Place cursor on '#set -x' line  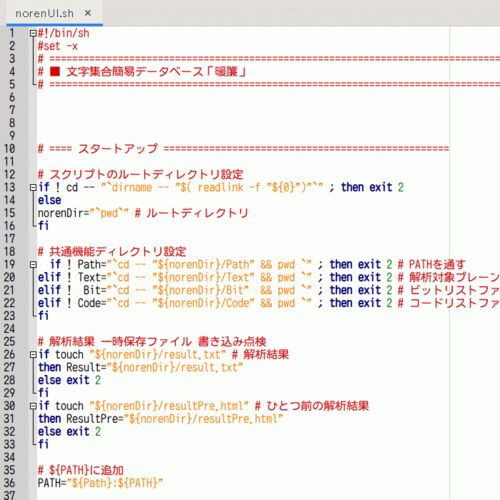coord(58,46)
